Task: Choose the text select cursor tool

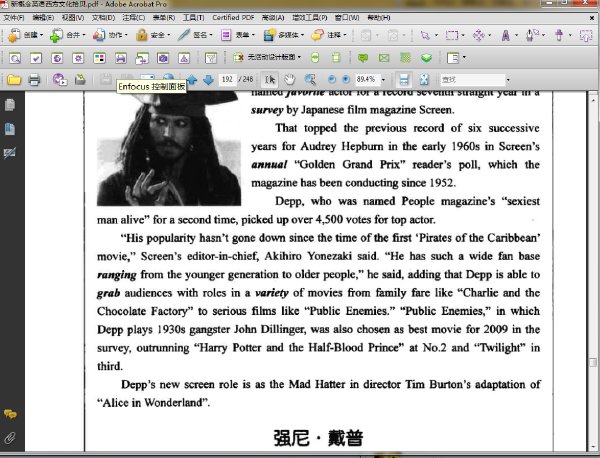Action: pos(270,80)
